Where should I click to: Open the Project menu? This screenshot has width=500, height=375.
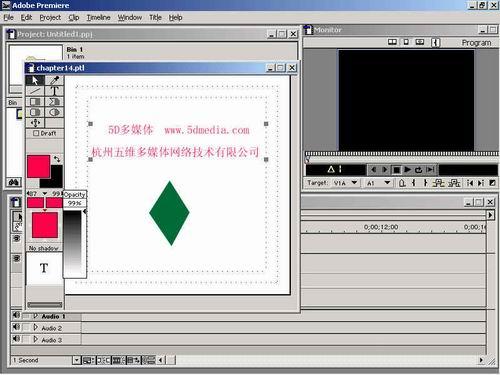(x=50, y=17)
